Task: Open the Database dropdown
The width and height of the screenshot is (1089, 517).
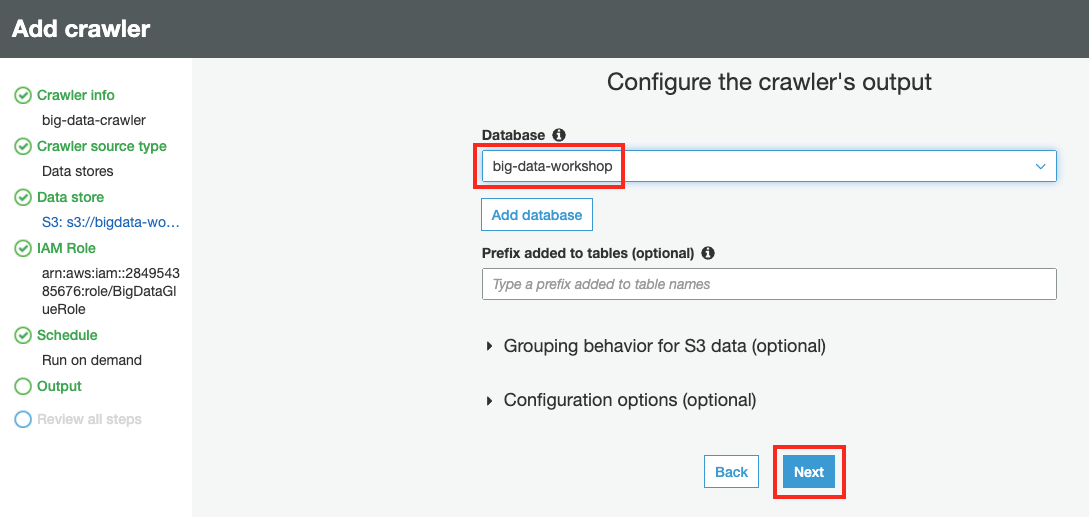Action: point(768,166)
